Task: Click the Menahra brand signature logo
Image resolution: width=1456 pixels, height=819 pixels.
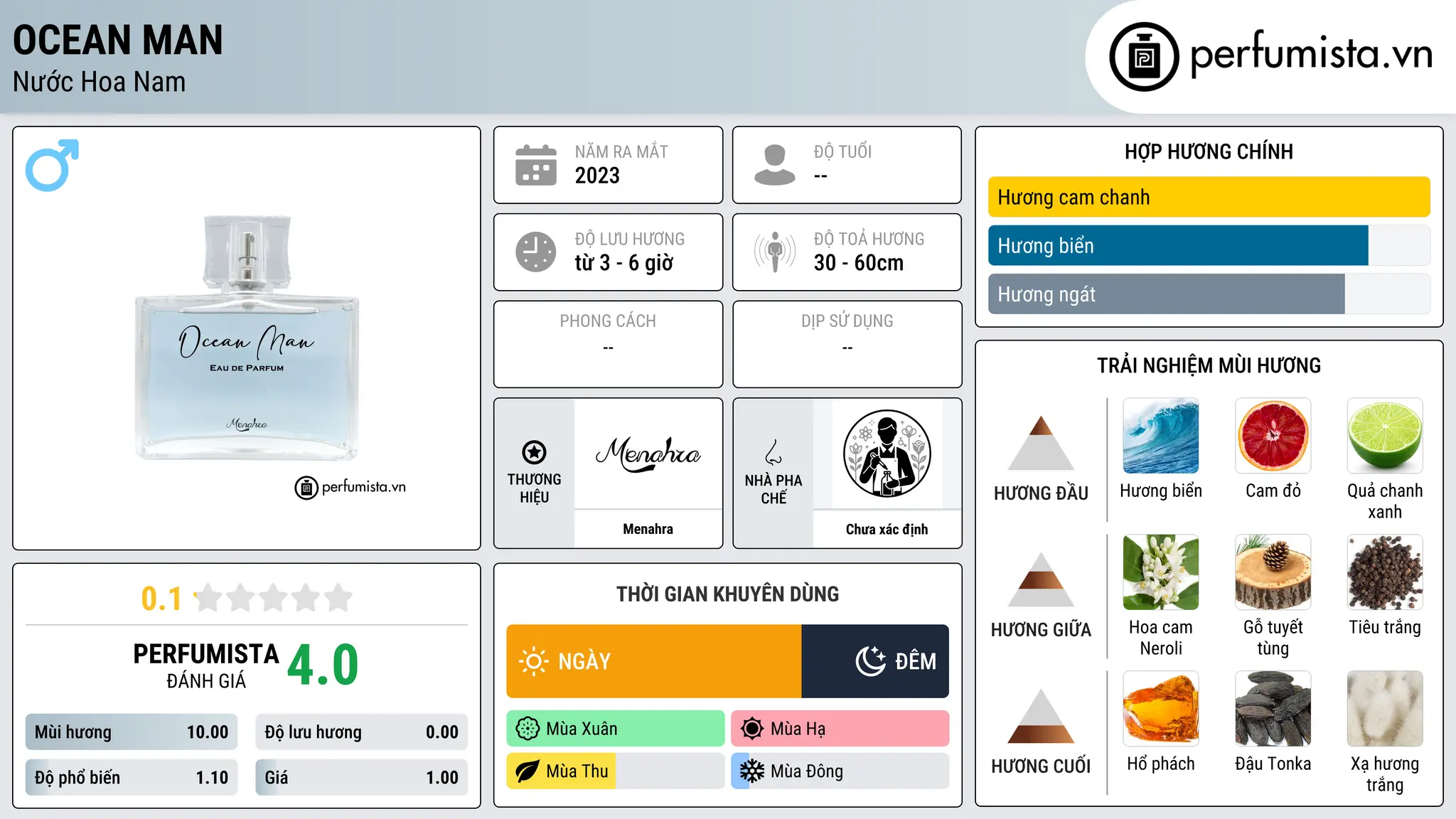Action: point(648,454)
